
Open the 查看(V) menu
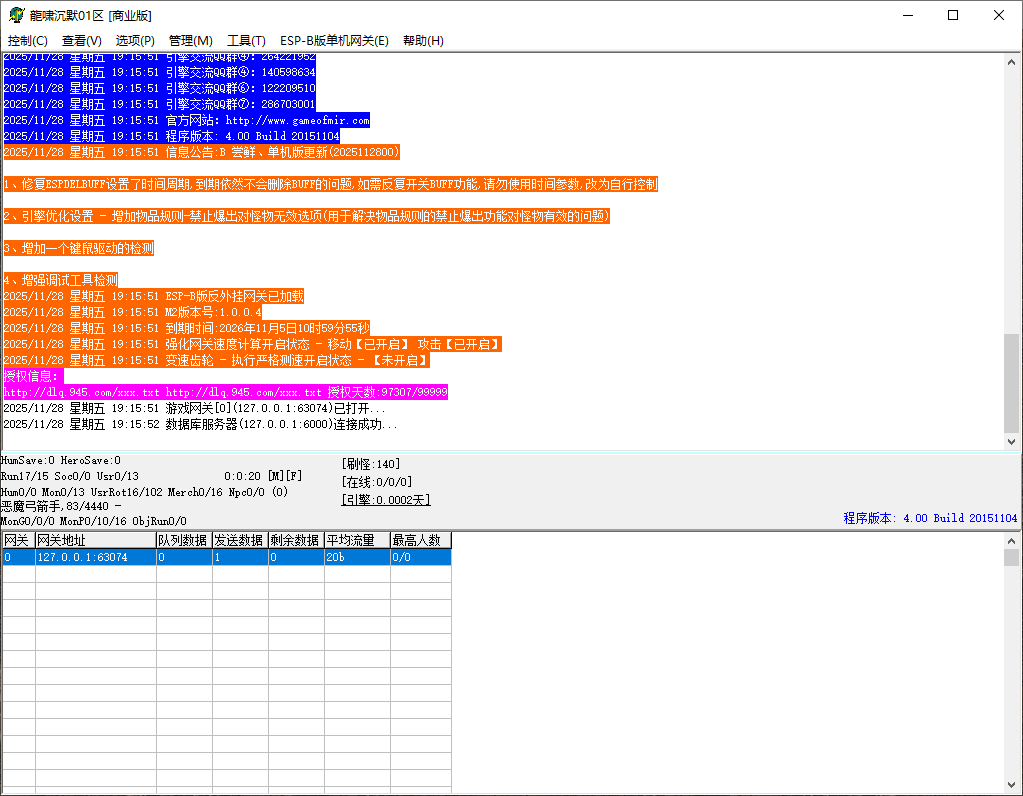[x=82, y=41]
